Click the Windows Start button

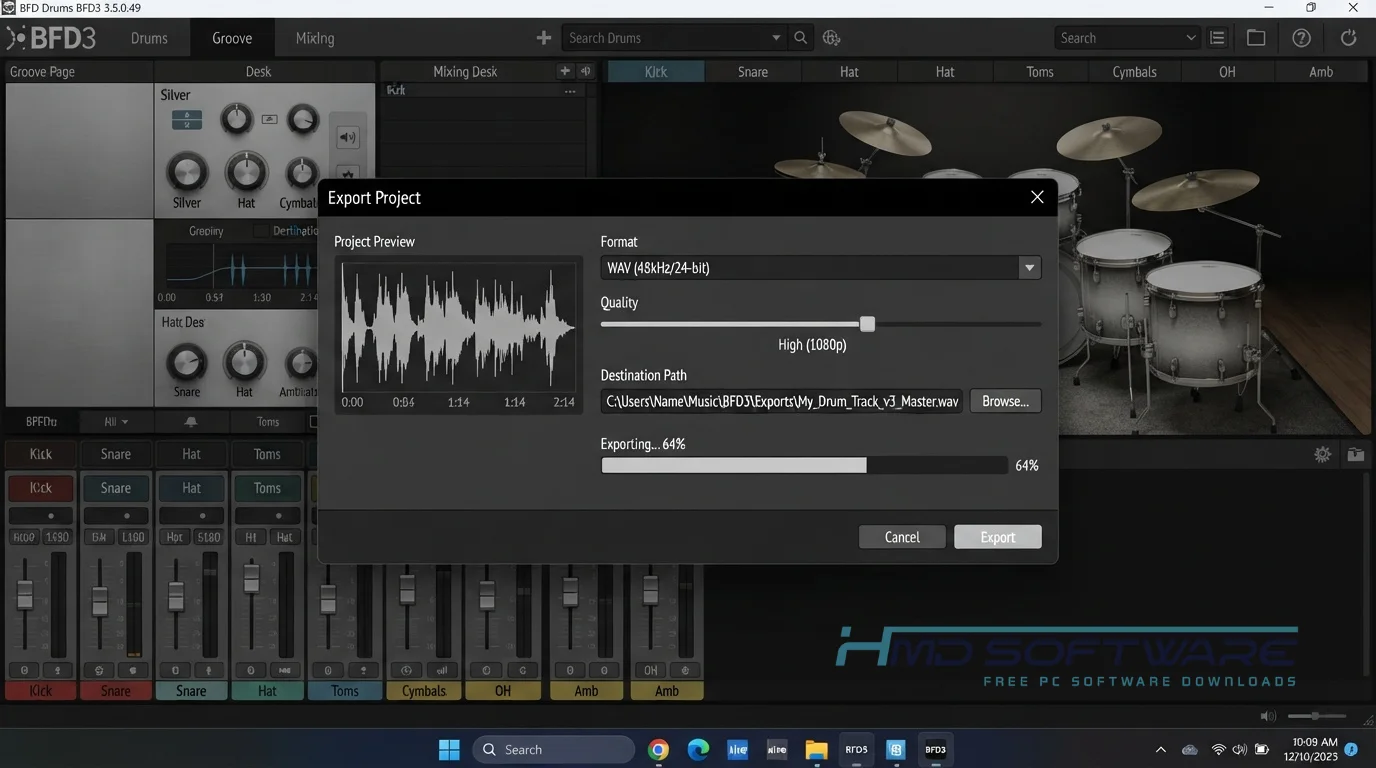[449, 749]
